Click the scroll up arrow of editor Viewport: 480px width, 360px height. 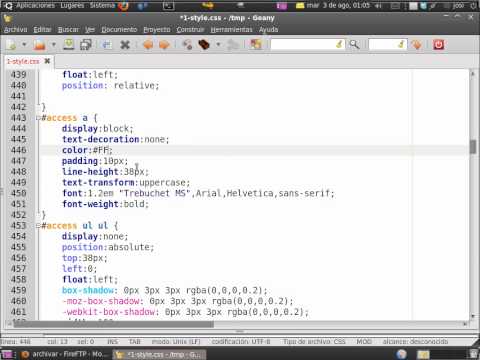(x=473, y=73)
